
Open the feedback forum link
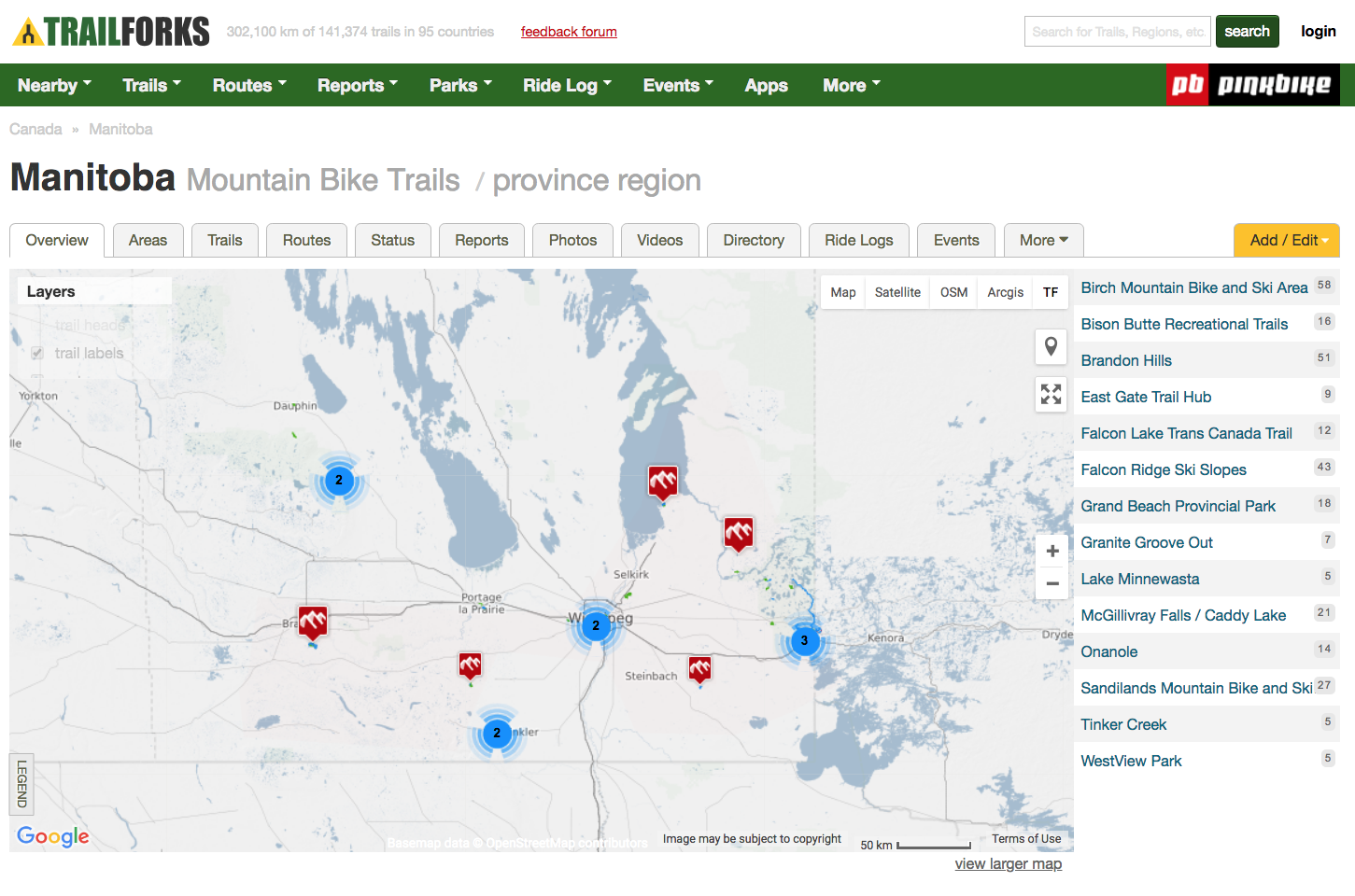click(x=569, y=32)
